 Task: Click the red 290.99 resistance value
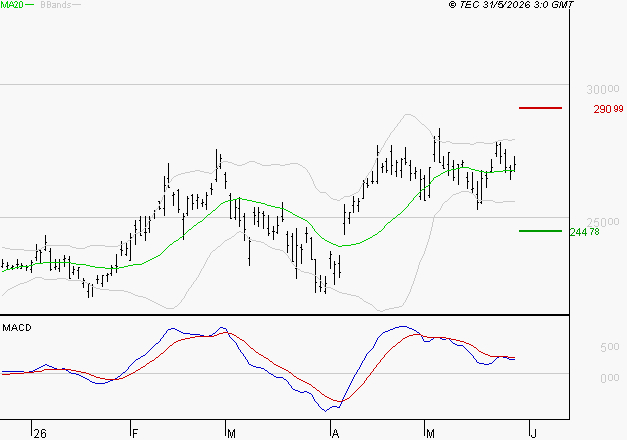pyautogui.click(x=608, y=109)
